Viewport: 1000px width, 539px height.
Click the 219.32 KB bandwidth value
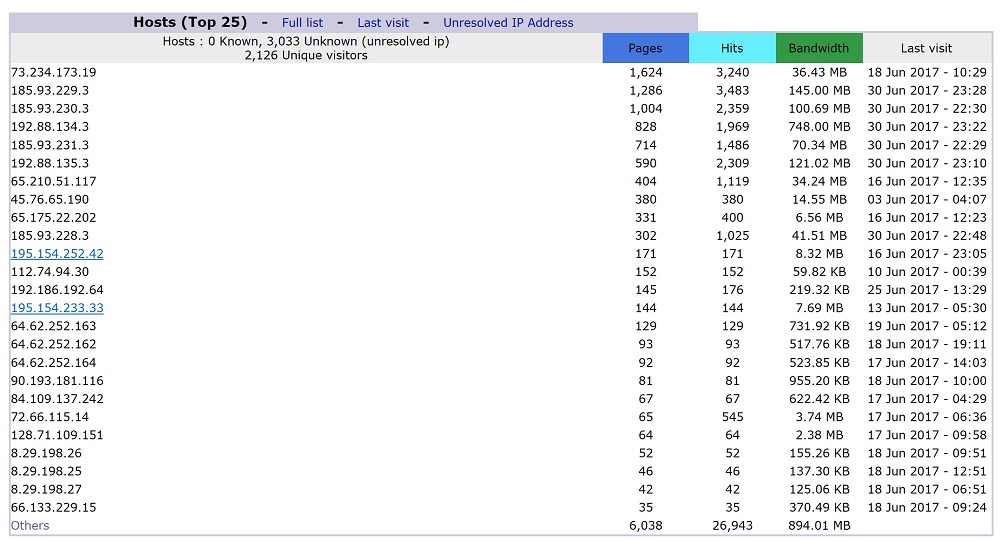(x=819, y=290)
